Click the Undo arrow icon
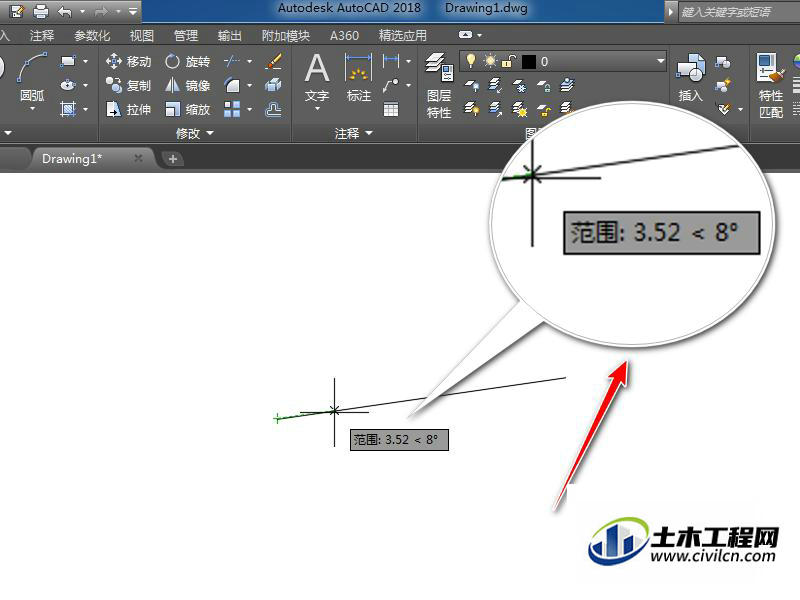Image resolution: width=800 pixels, height=600 pixels. (65, 11)
